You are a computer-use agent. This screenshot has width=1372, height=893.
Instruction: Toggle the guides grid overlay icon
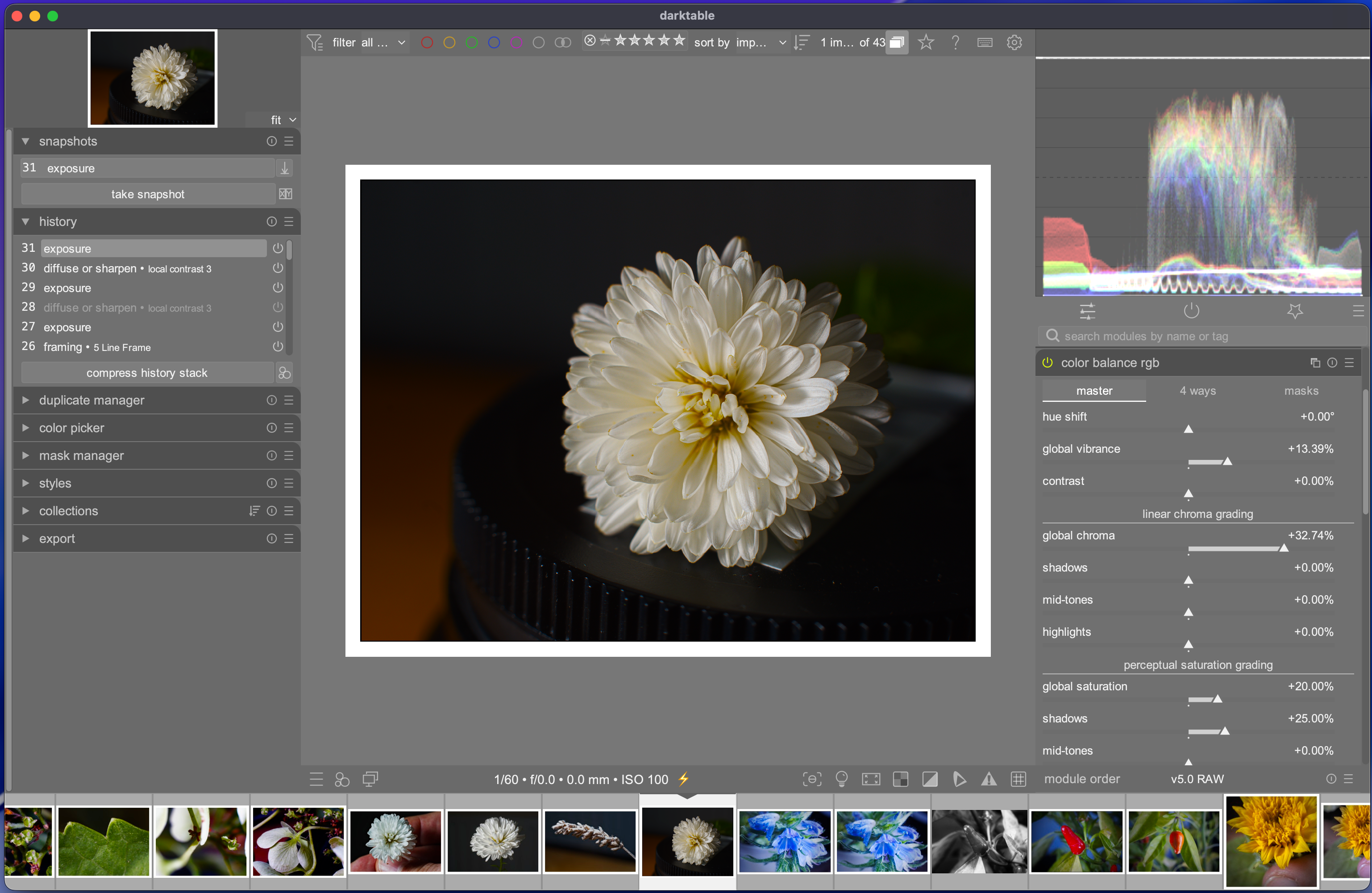[1018, 779]
